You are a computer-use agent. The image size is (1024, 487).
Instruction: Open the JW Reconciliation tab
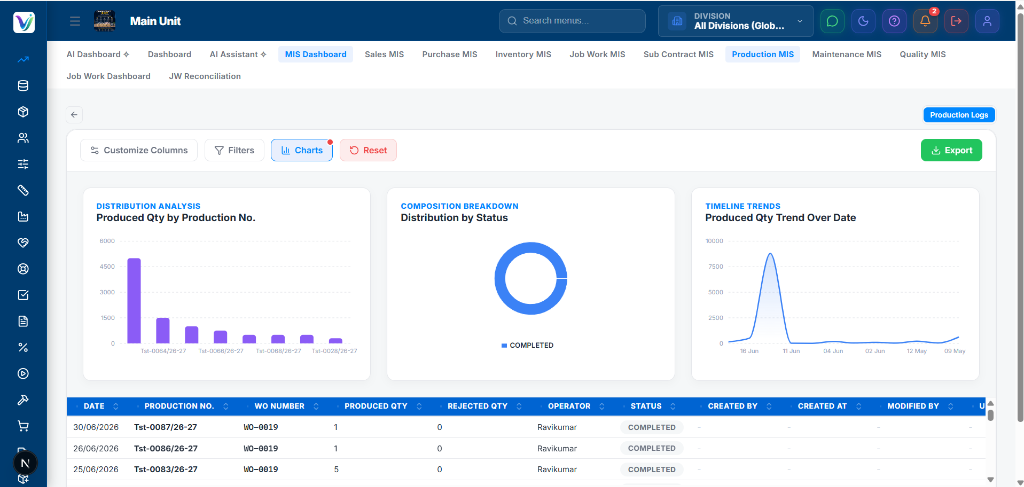tap(204, 76)
